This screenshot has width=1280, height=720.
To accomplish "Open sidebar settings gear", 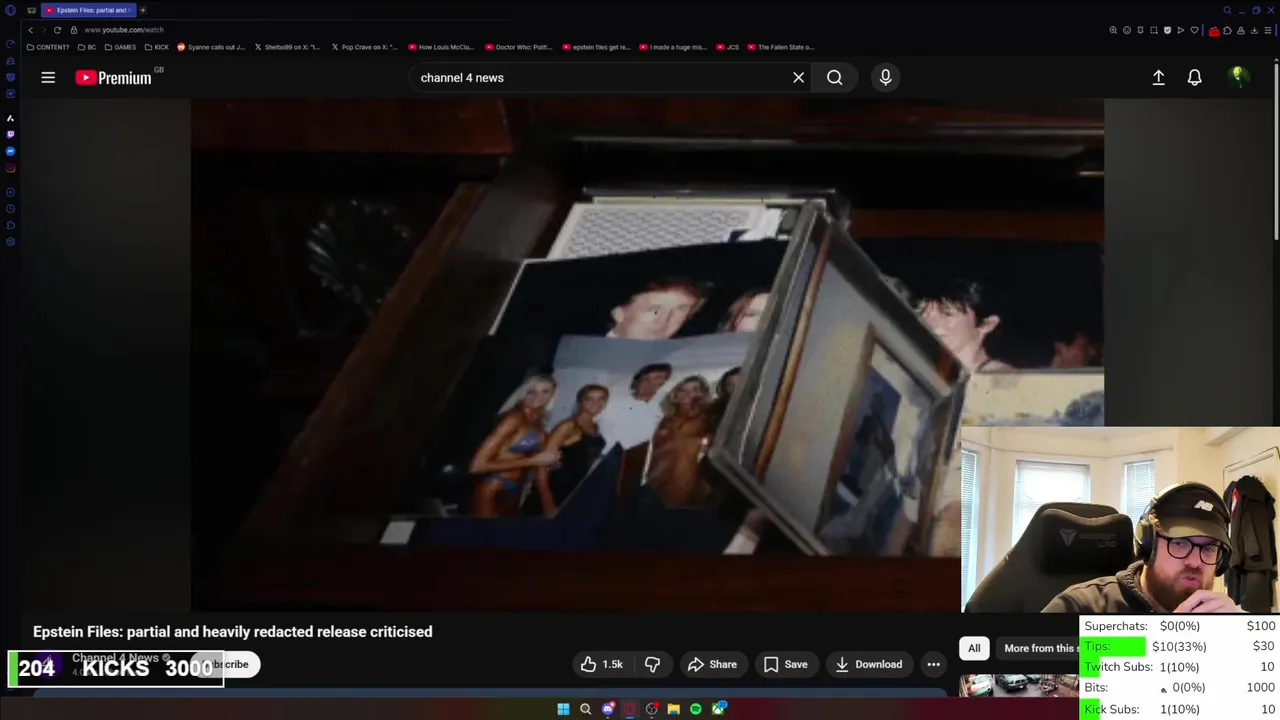I will point(11,242).
